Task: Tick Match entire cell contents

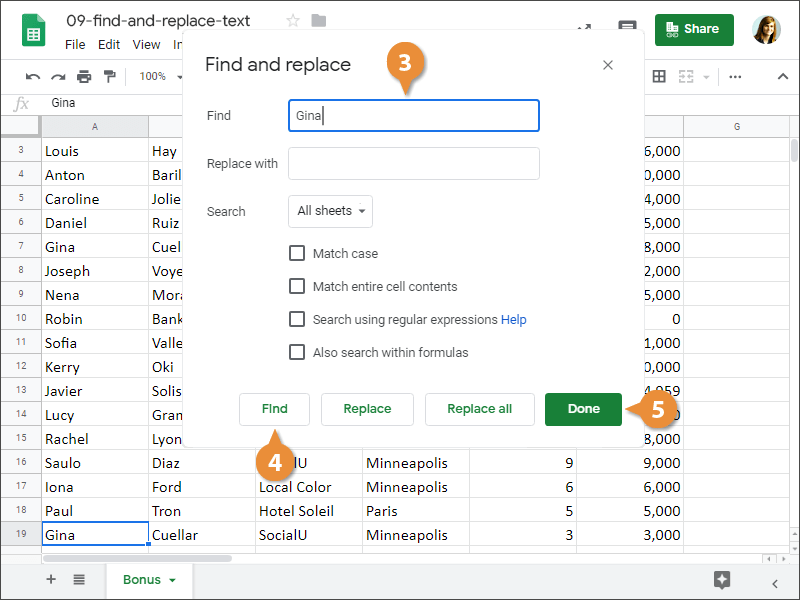Action: 297,287
